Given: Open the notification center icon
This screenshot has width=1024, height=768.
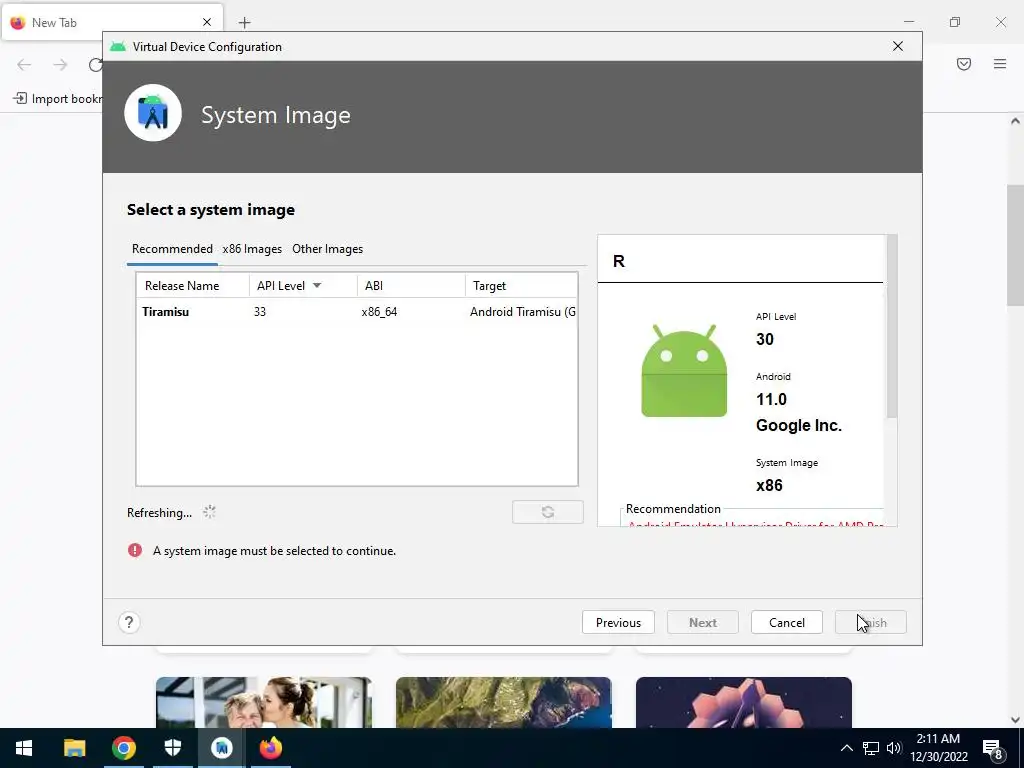Looking at the screenshot, I should pos(993,749).
